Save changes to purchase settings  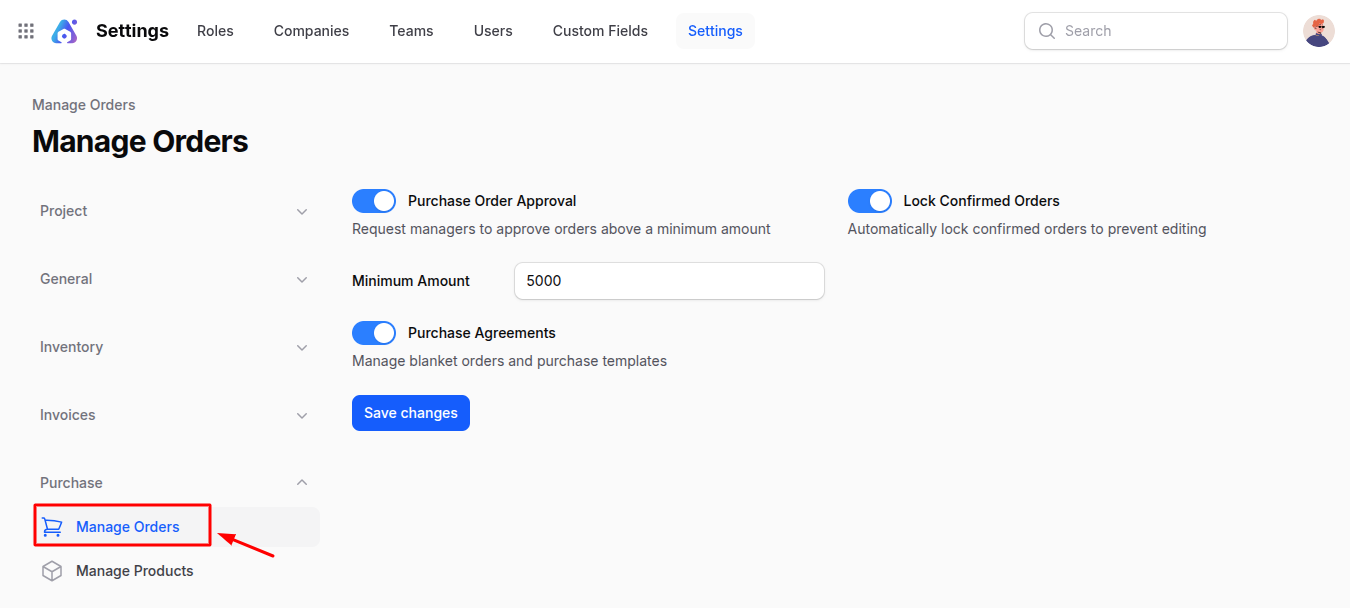click(x=410, y=412)
